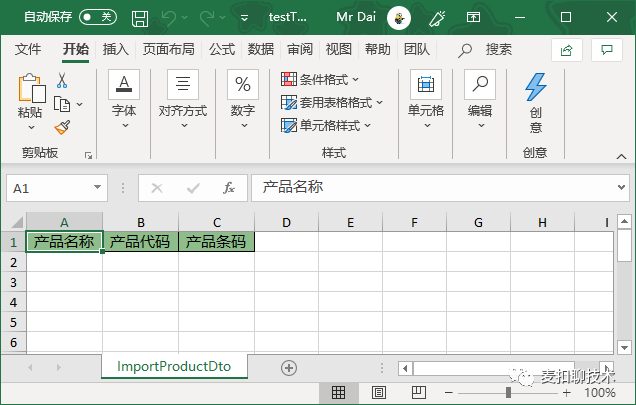Image resolution: width=636 pixels, height=405 pixels.
Task: Open the Copy dropdown arrow
Action: [80, 104]
